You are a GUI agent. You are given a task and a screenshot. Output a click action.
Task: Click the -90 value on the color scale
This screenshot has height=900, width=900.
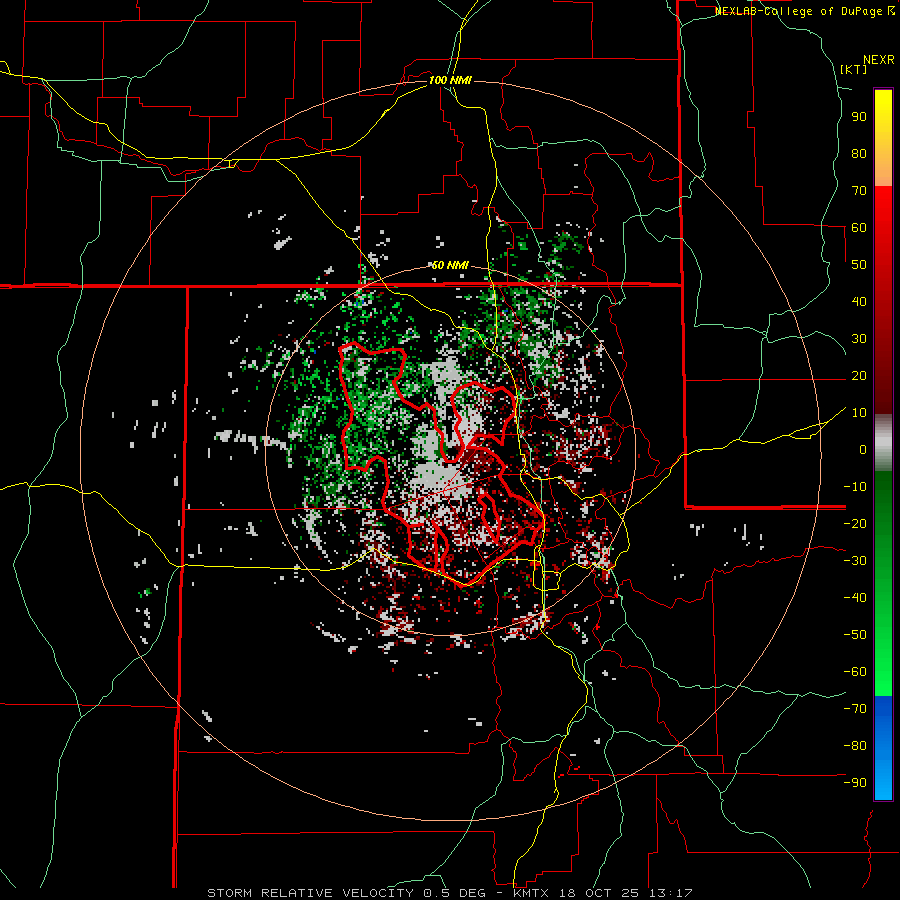pos(855,783)
